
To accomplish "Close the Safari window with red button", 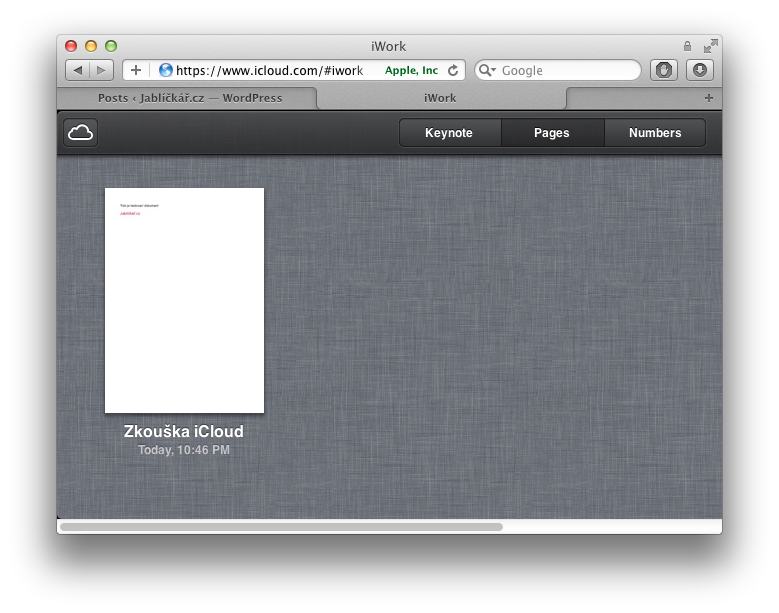I will [71, 46].
